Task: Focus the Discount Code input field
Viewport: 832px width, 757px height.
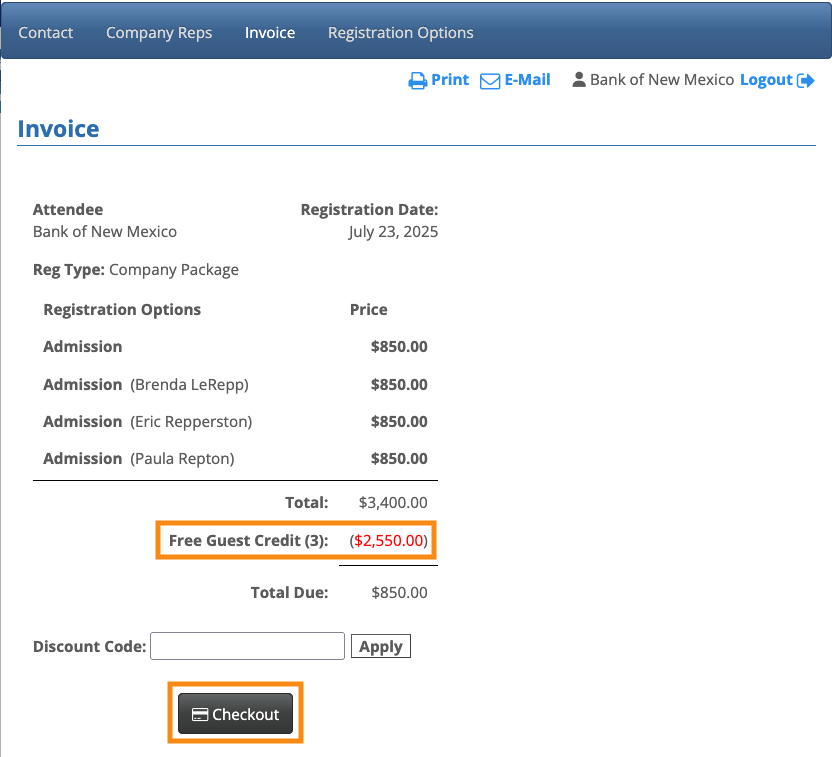Action: tap(247, 646)
